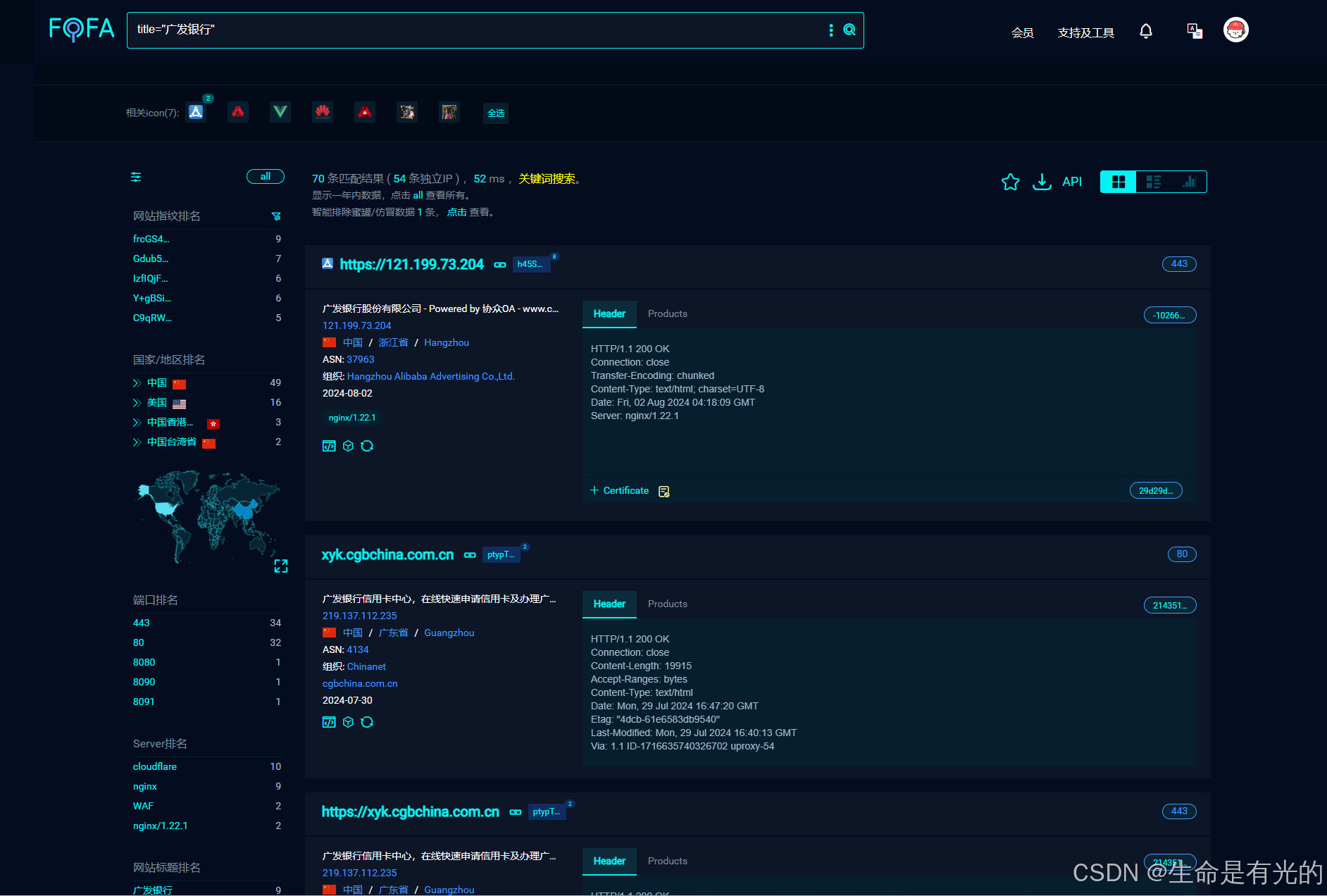The width and height of the screenshot is (1327, 896).
Task: Switch to list view layout
Action: click(x=1154, y=182)
